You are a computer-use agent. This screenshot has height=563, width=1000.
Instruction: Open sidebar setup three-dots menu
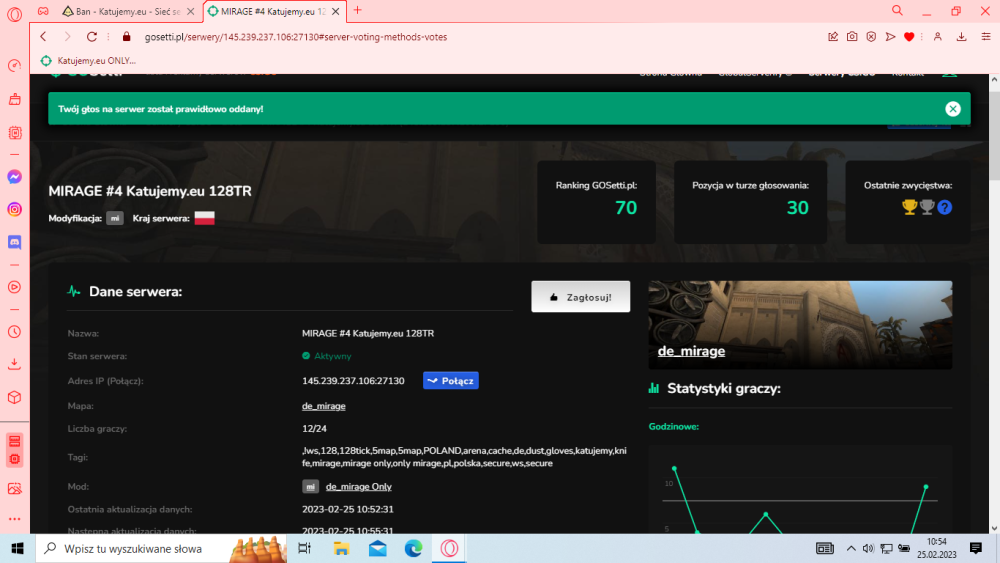point(14,519)
